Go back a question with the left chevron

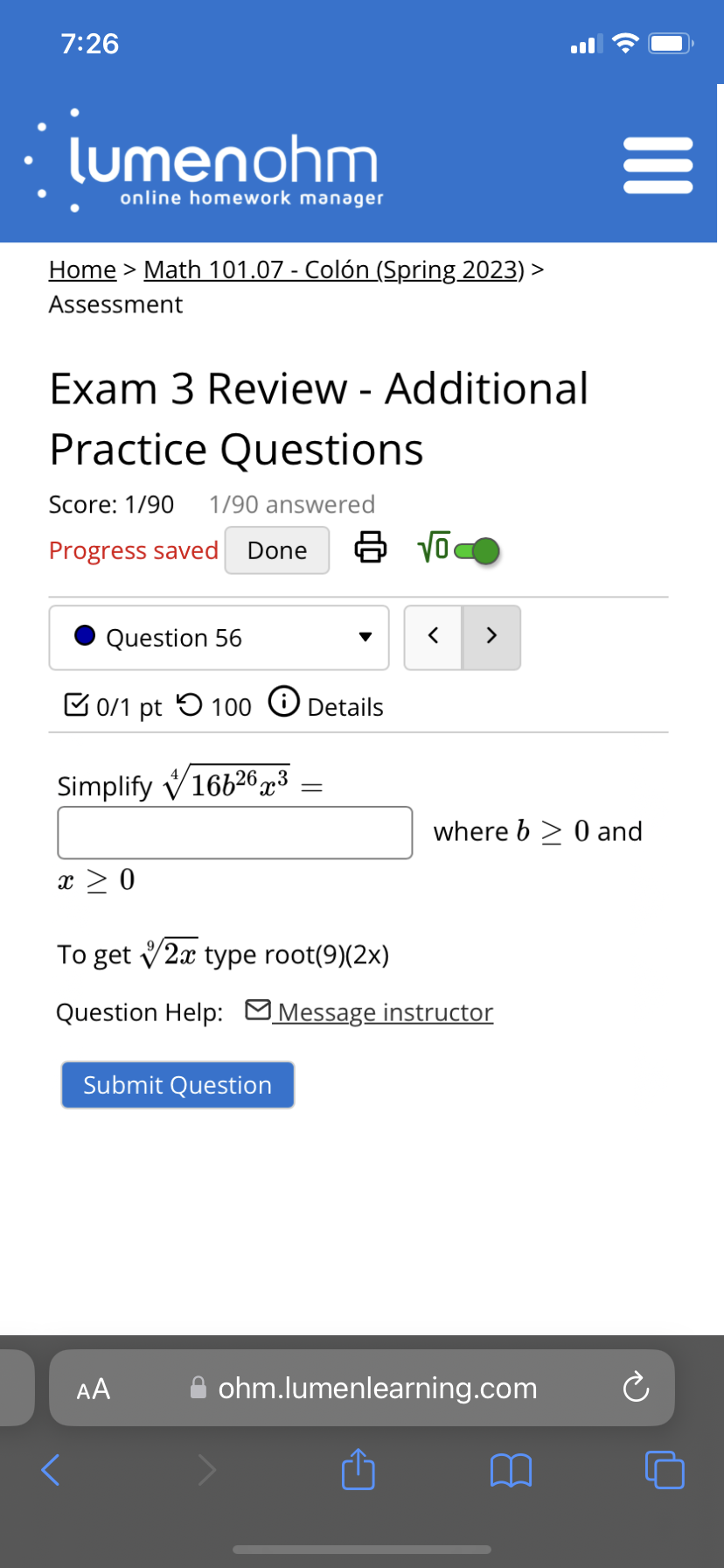point(433,637)
